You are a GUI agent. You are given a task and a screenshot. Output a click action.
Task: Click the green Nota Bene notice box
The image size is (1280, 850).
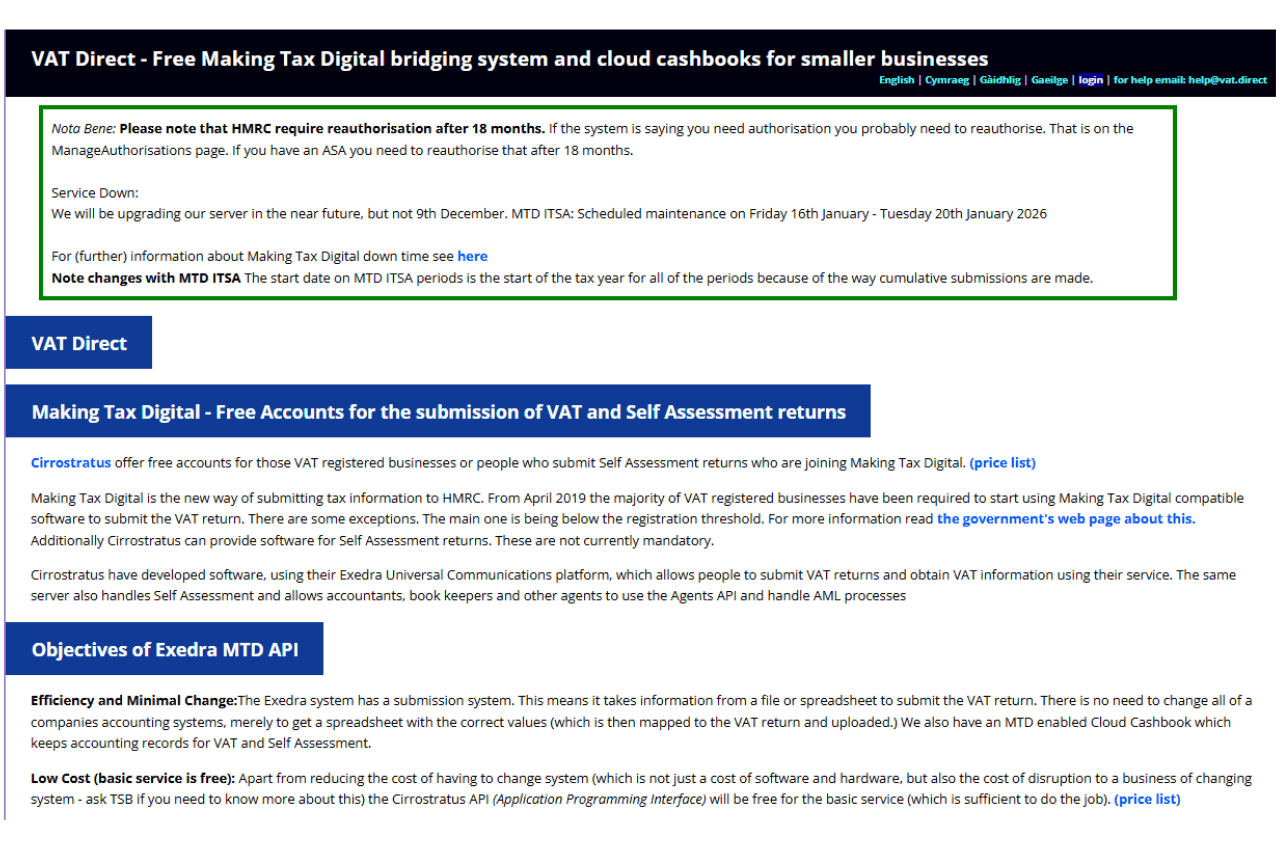(608, 200)
